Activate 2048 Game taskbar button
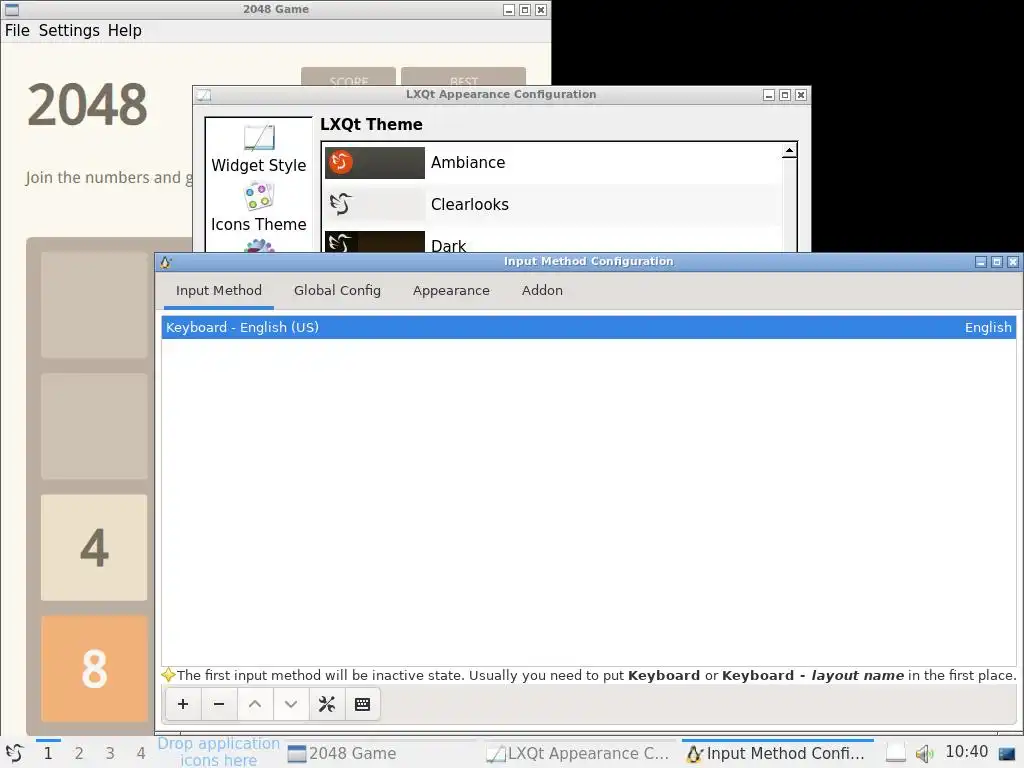 [384, 753]
